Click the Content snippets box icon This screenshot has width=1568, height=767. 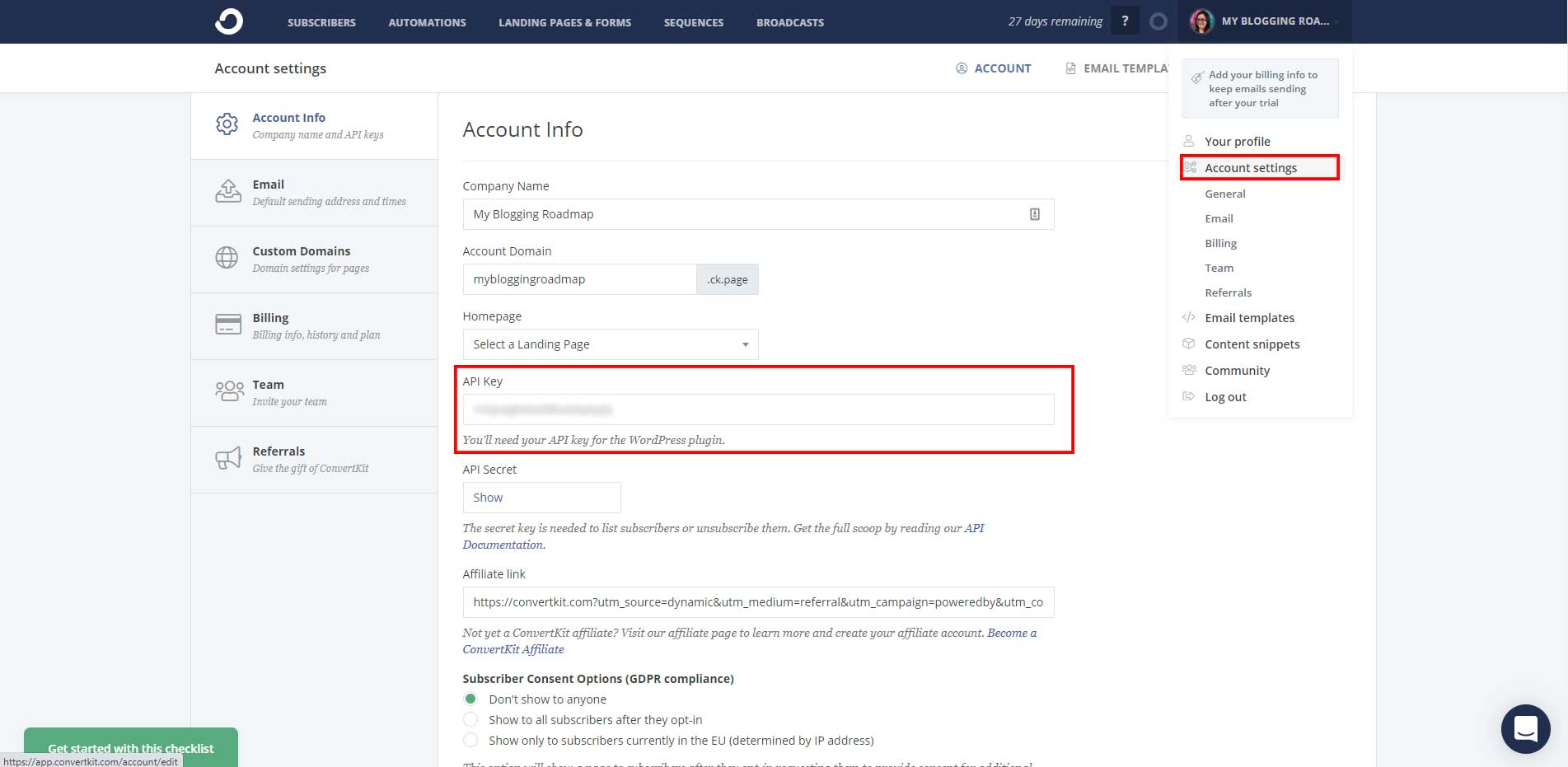coord(1189,344)
